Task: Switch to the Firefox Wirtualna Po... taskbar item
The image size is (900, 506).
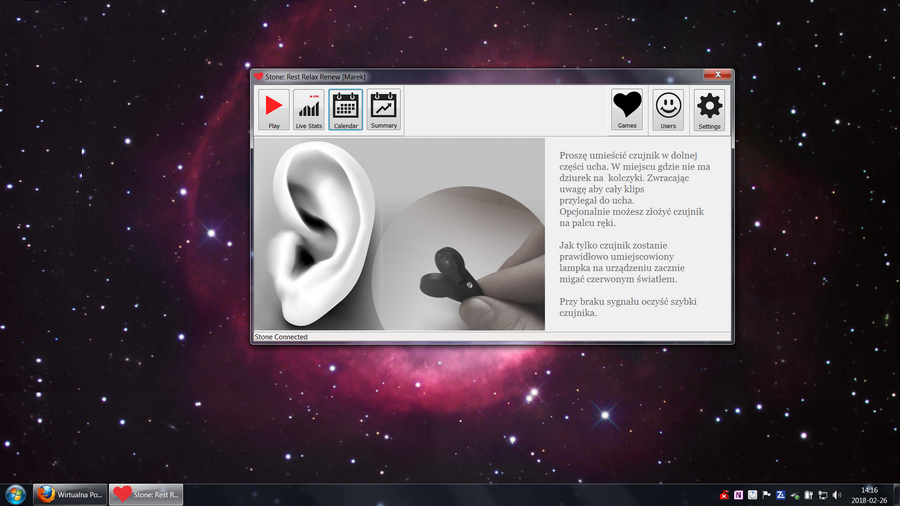Action: pyautogui.click(x=69, y=495)
